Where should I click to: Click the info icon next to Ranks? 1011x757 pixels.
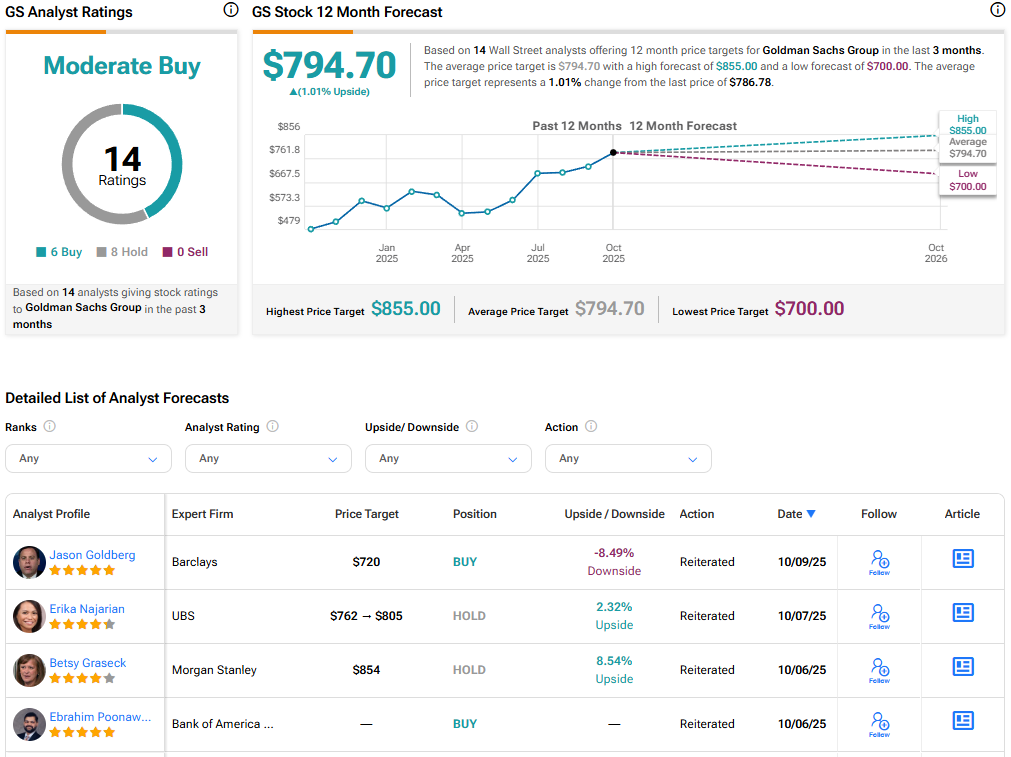[50, 426]
